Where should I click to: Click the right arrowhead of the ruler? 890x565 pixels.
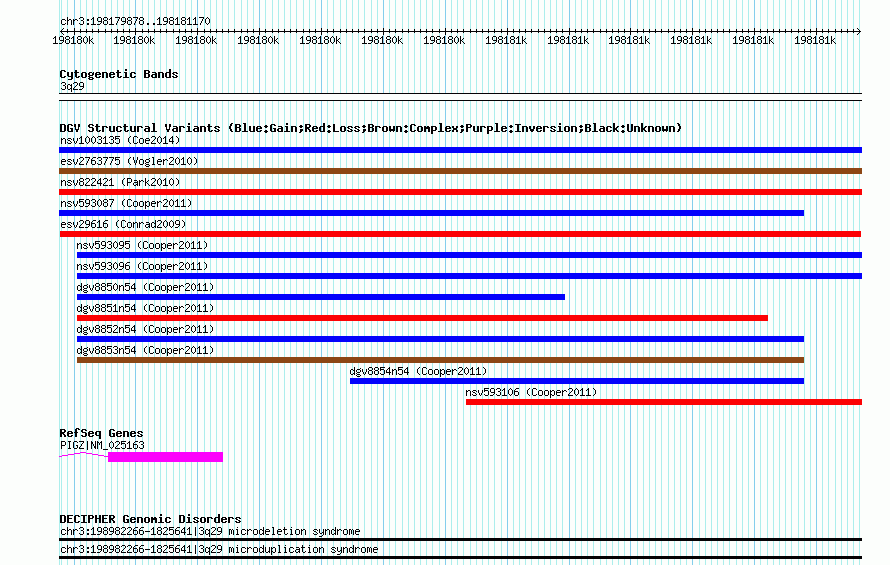(x=859, y=31)
